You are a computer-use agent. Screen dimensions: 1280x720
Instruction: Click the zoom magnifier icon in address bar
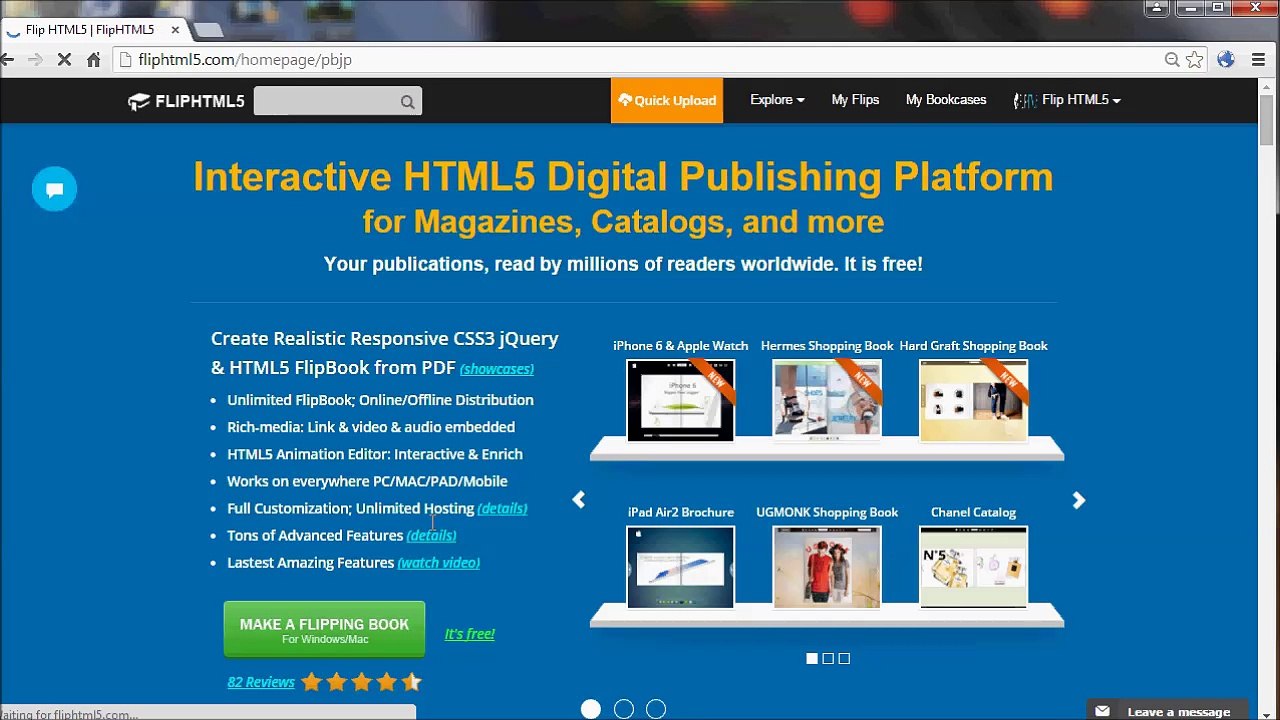click(1172, 60)
